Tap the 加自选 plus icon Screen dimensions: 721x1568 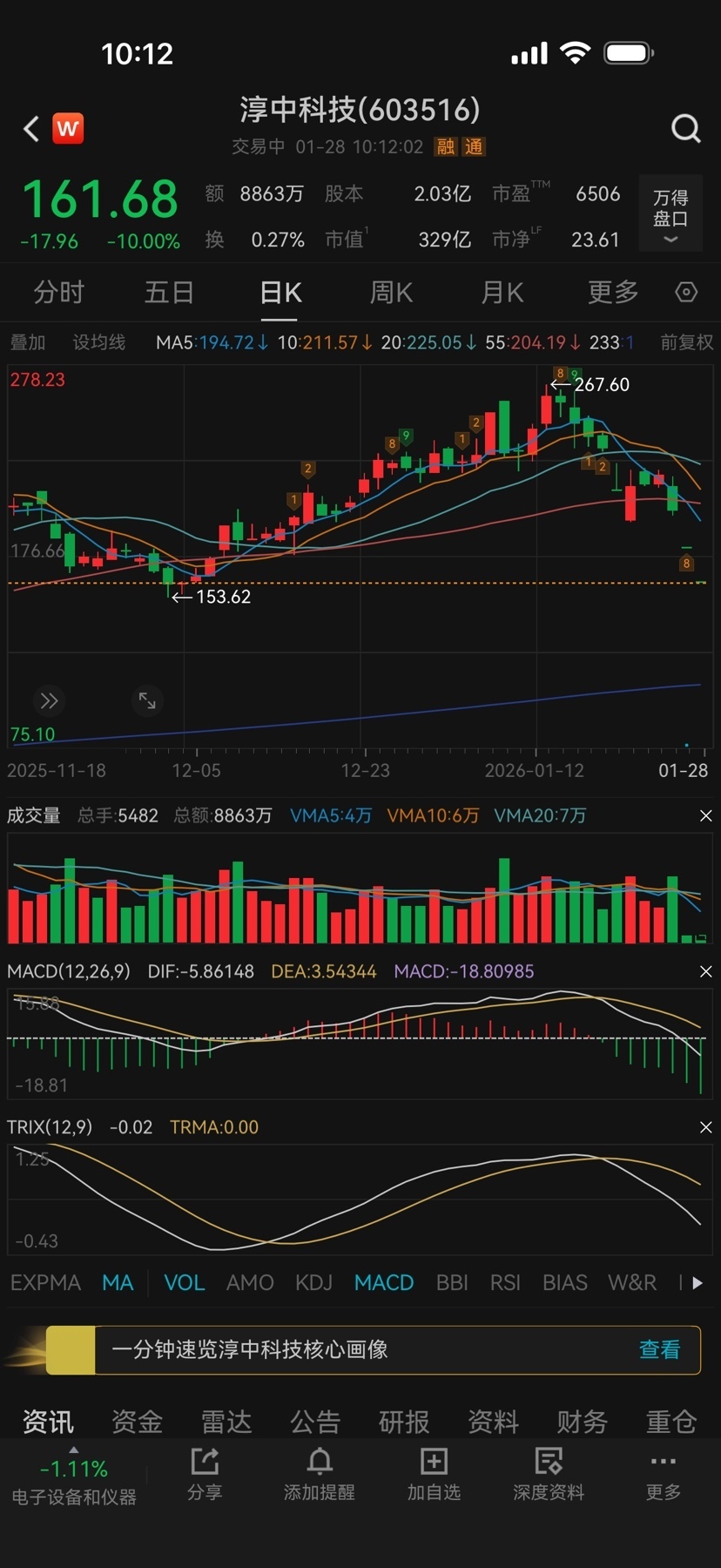click(434, 1474)
